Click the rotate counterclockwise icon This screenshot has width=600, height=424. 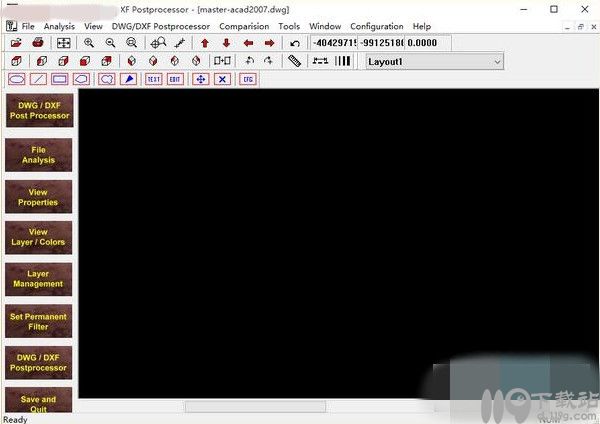[249, 60]
